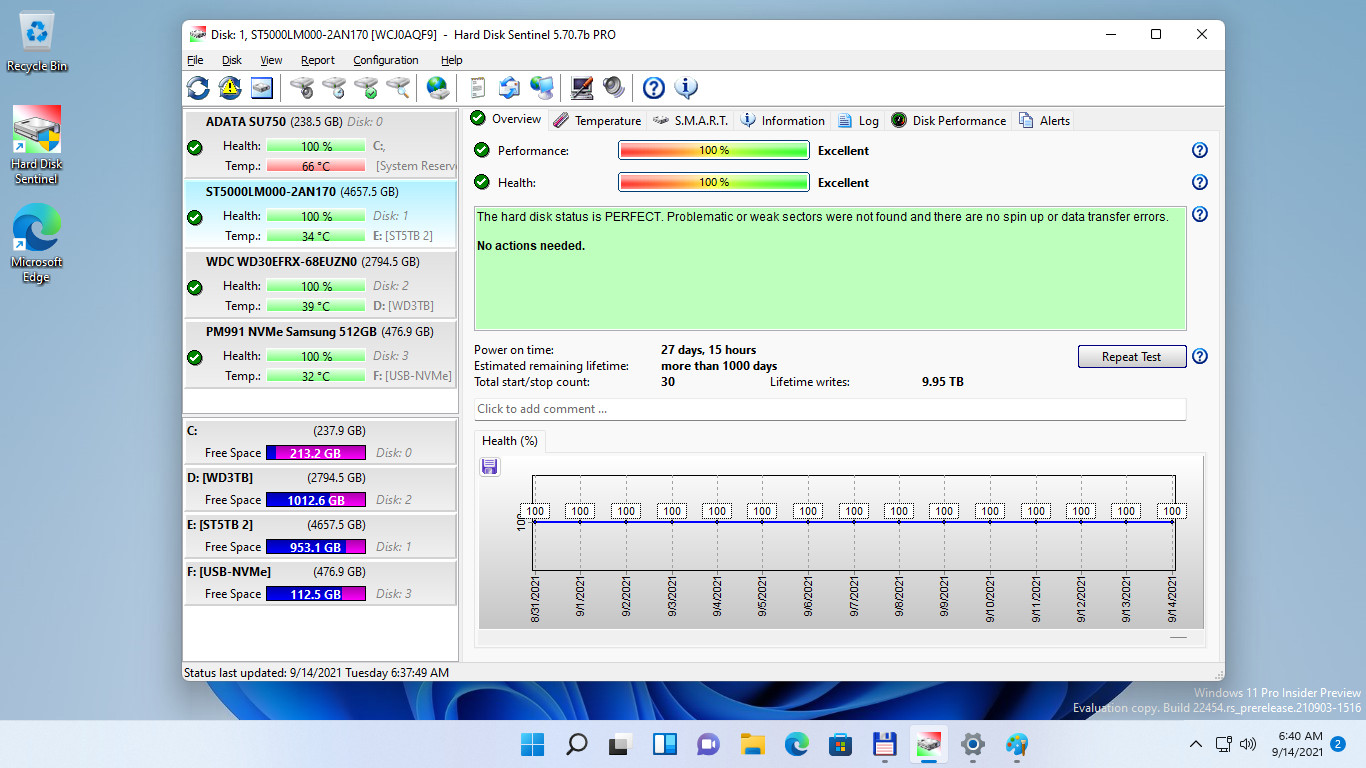Show hidden icons in the system tray
The image size is (1366, 768).
1196,744
